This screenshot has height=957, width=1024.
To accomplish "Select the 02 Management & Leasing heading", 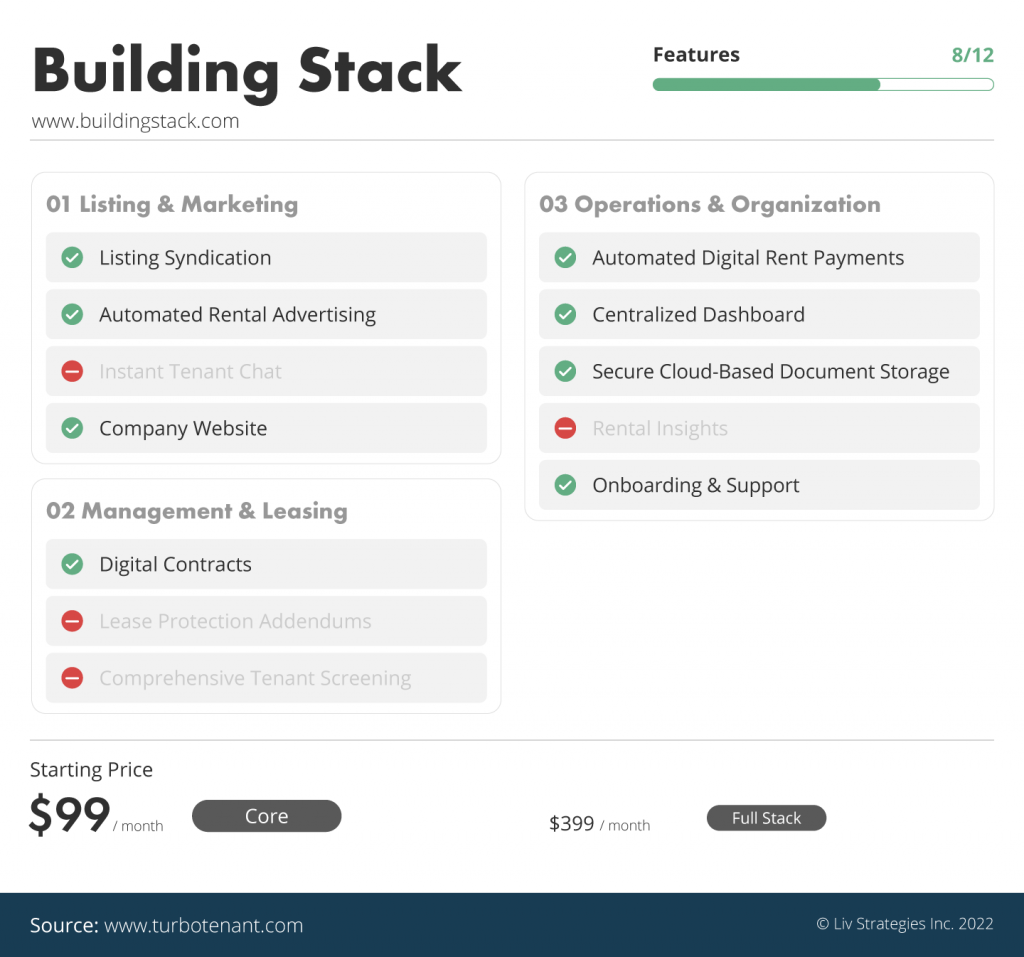I will (x=197, y=511).
